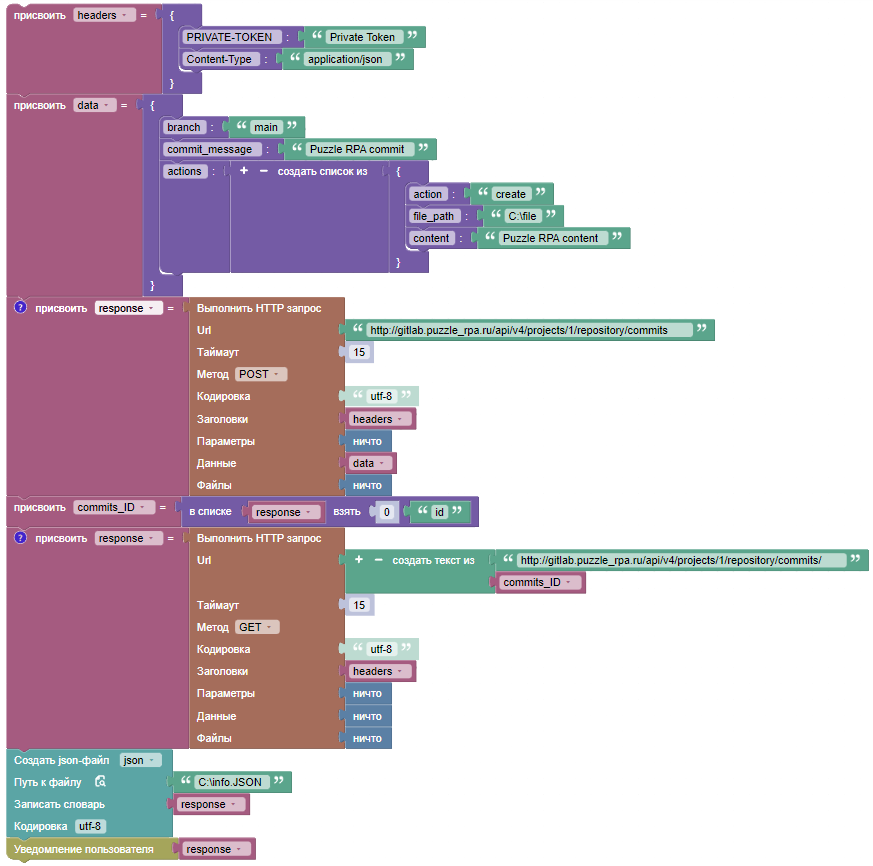
Task: Select the 'Создать json-файл' block label
Action: pyautogui.click(x=62, y=760)
